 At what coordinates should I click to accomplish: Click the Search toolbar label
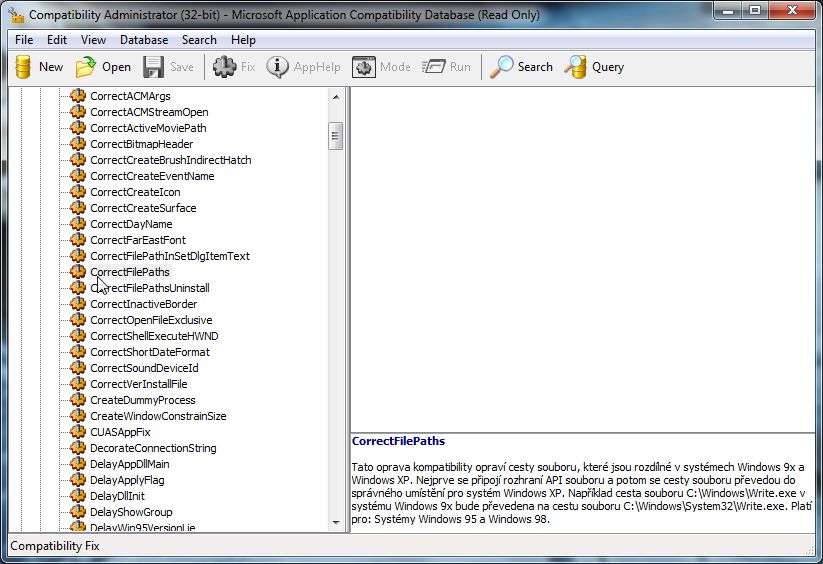point(535,67)
